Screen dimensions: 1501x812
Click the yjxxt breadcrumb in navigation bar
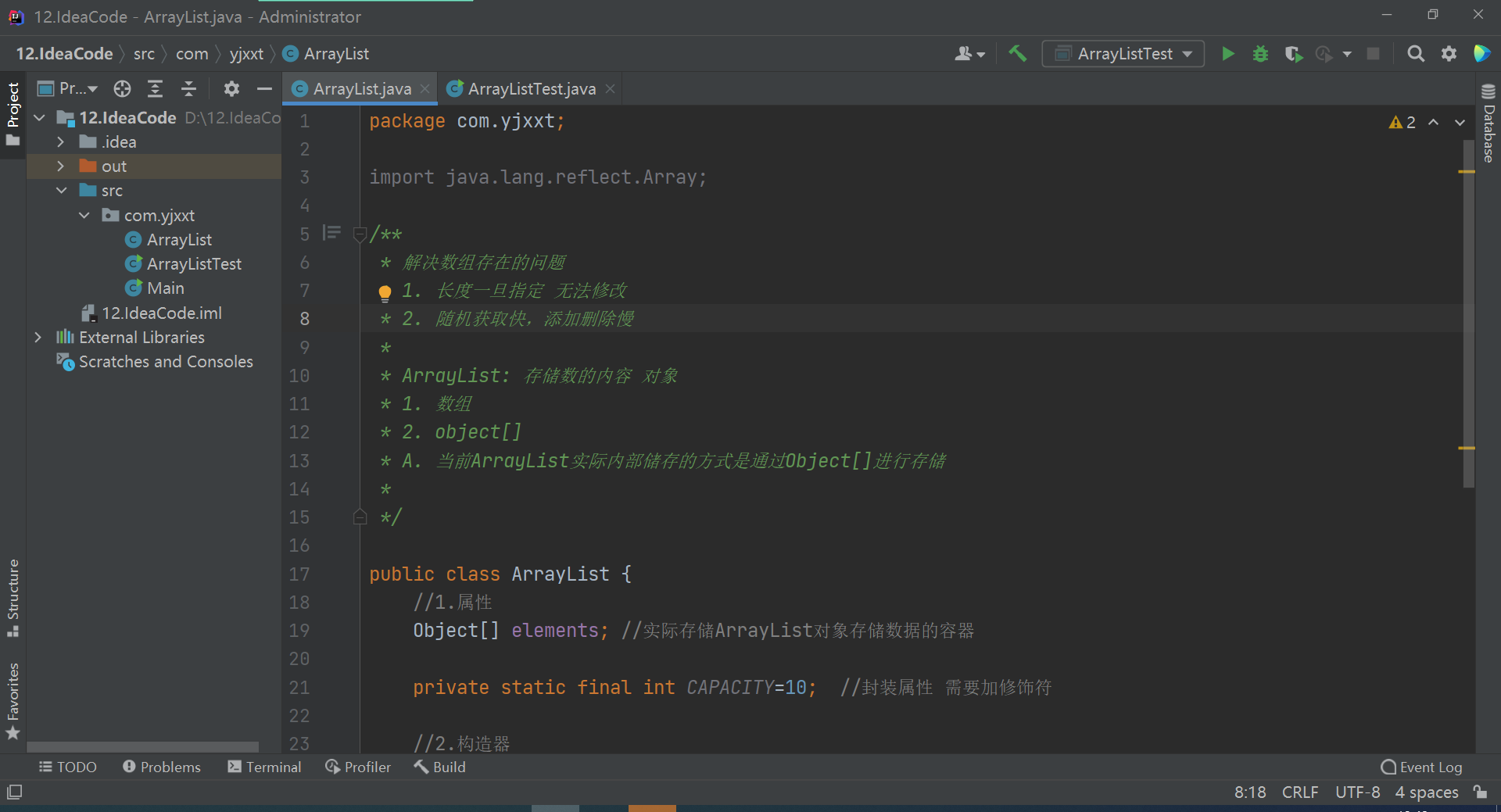tap(246, 54)
